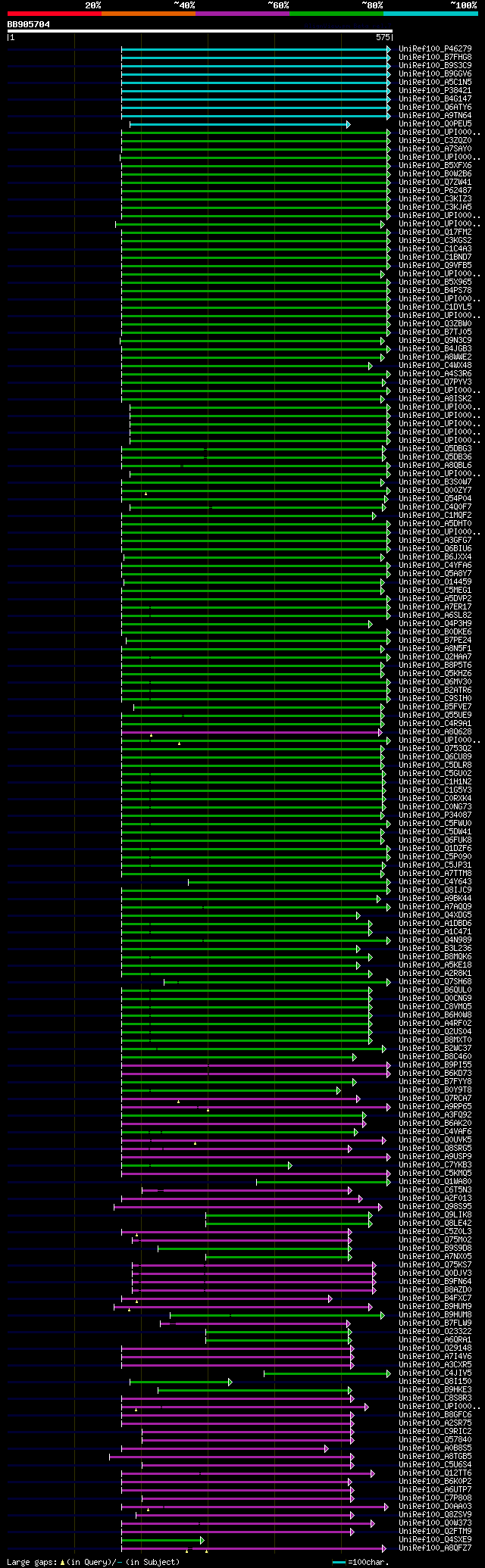Click purple alignment bar of UniRef100_A8Q628
This screenshot has height=1568, width=485.
252,732
